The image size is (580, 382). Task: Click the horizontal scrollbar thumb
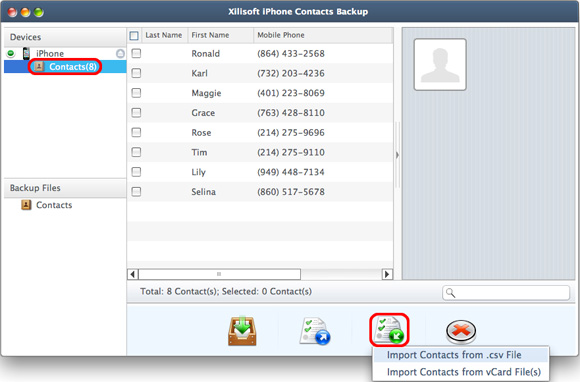[219, 274]
